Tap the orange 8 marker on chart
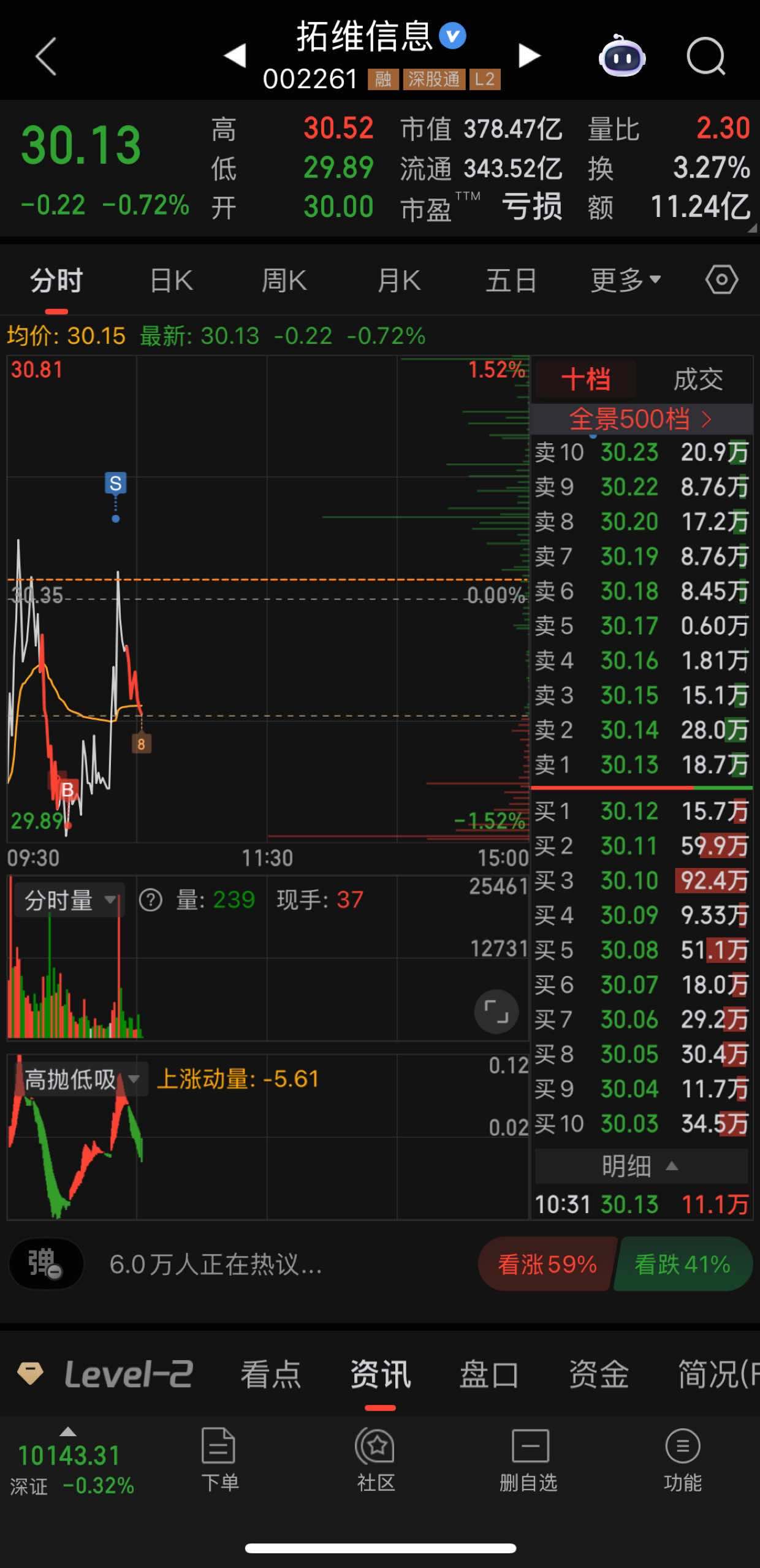The width and height of the screenshot is (760, 1568). point(141,744)
